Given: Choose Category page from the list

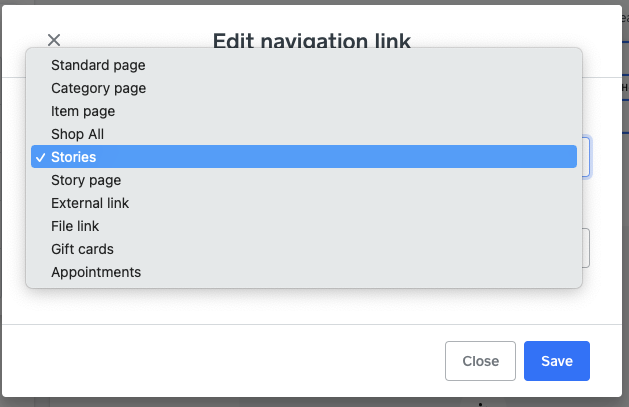Looking at the screenshot, I should [98, 88].
